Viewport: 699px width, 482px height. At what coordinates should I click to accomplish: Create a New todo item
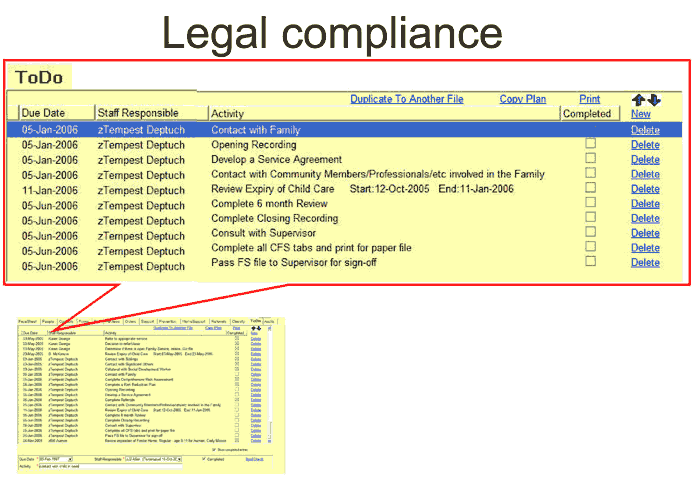tap(641, 114)
